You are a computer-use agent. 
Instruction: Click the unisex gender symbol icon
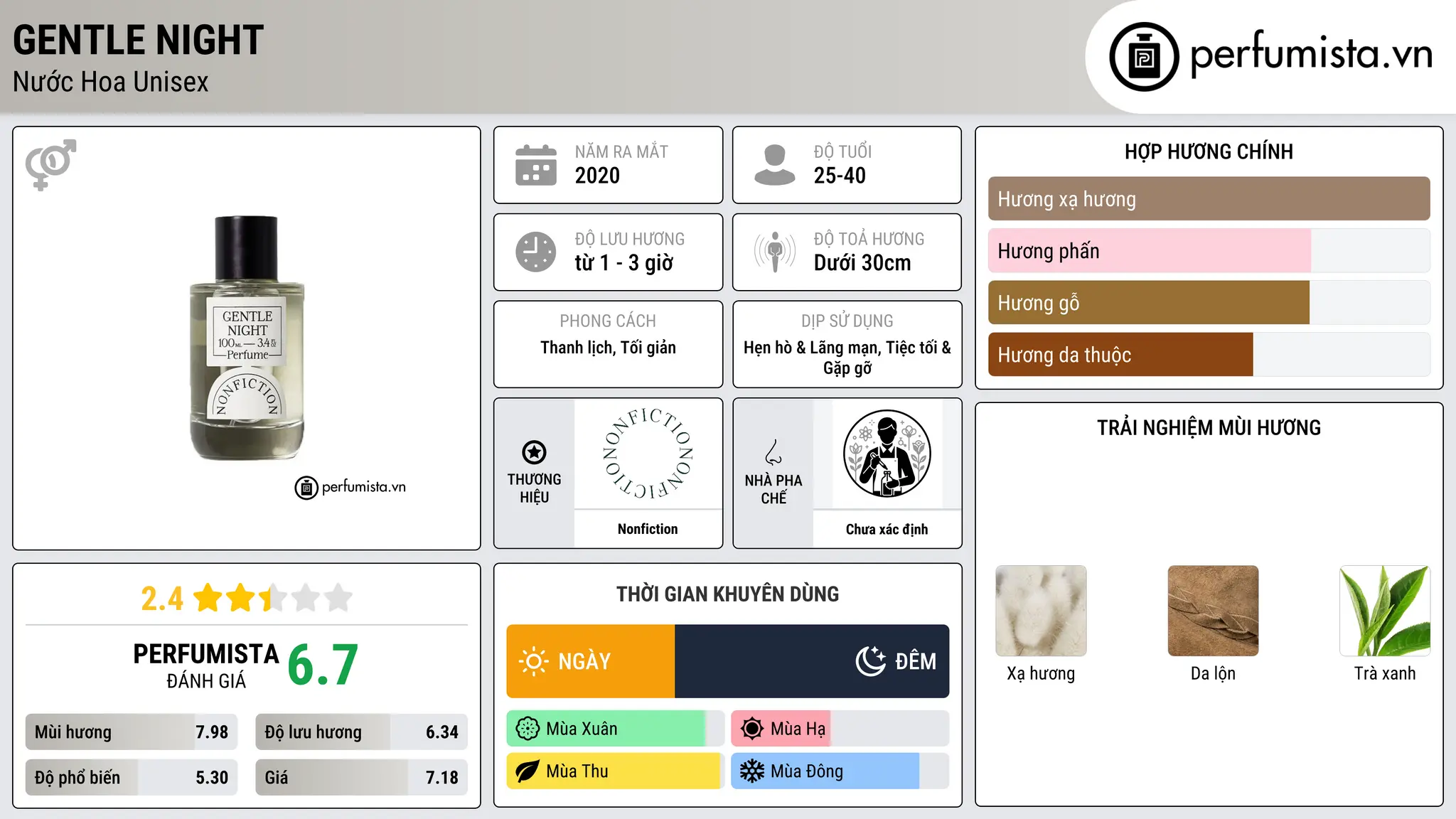pyautogui.click(x=50, y=164)
